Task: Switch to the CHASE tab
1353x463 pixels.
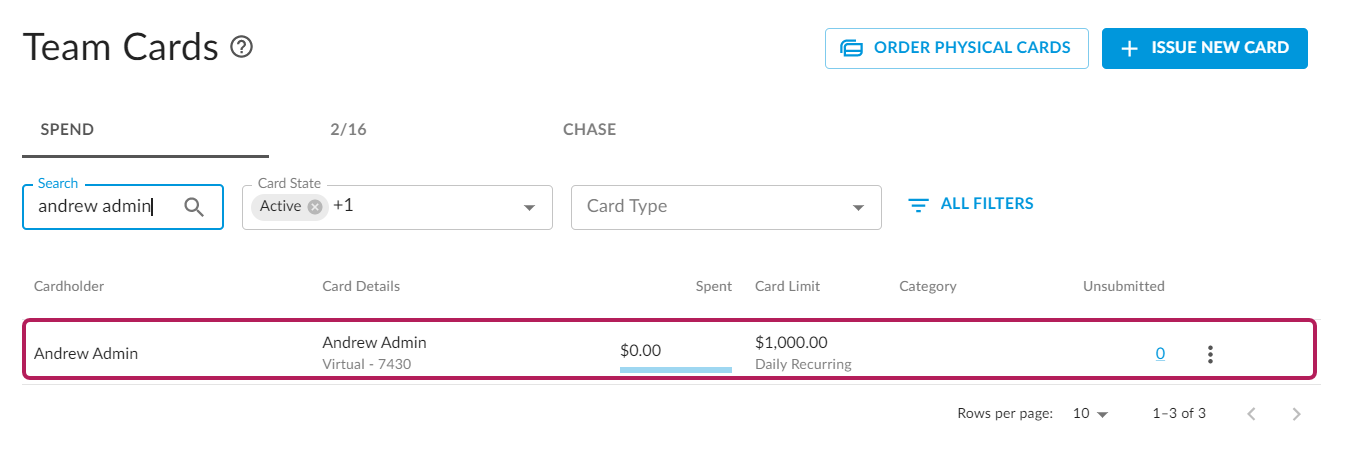Action: click(x=589, y=130)
